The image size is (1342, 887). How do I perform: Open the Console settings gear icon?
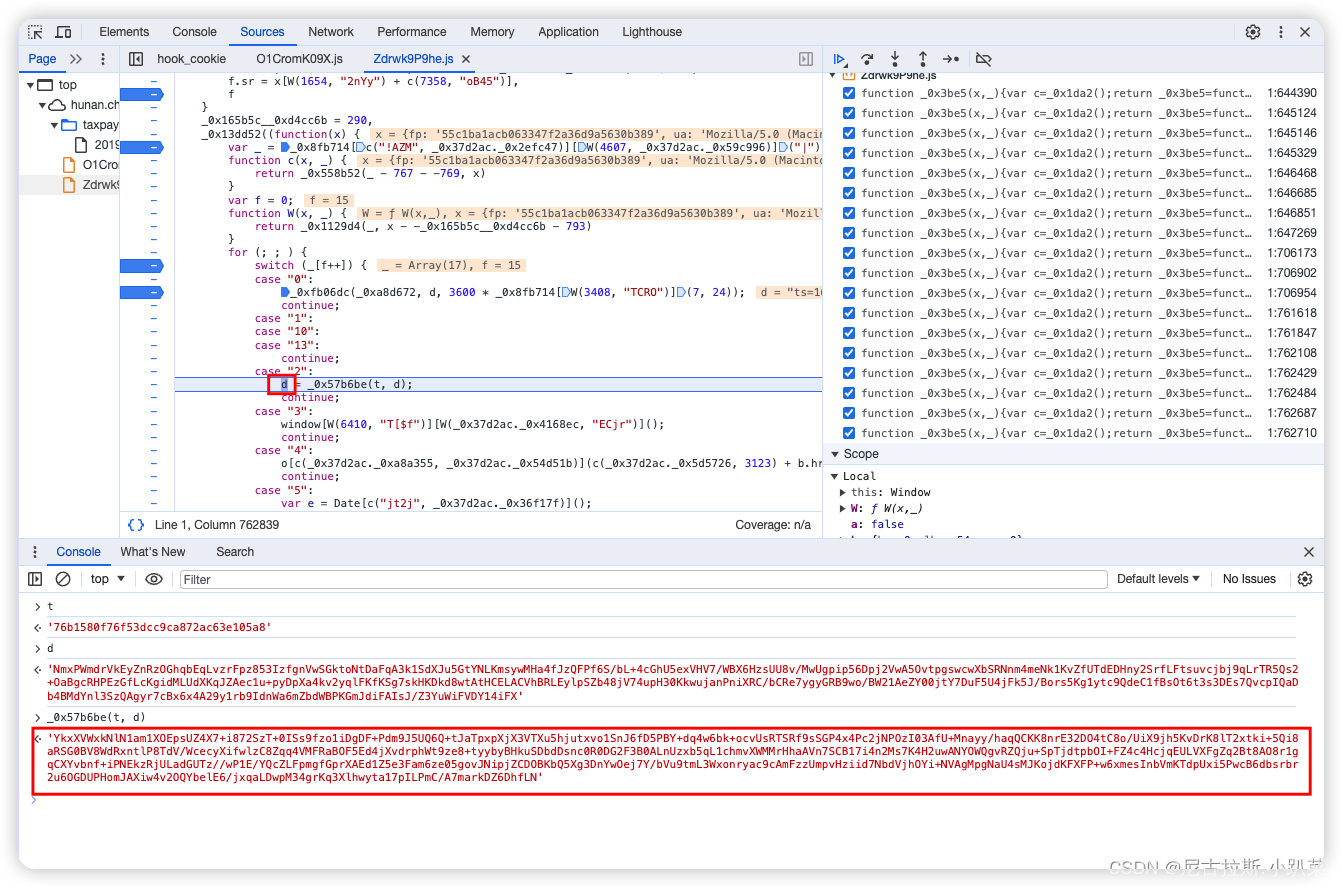coord(1305,579)
